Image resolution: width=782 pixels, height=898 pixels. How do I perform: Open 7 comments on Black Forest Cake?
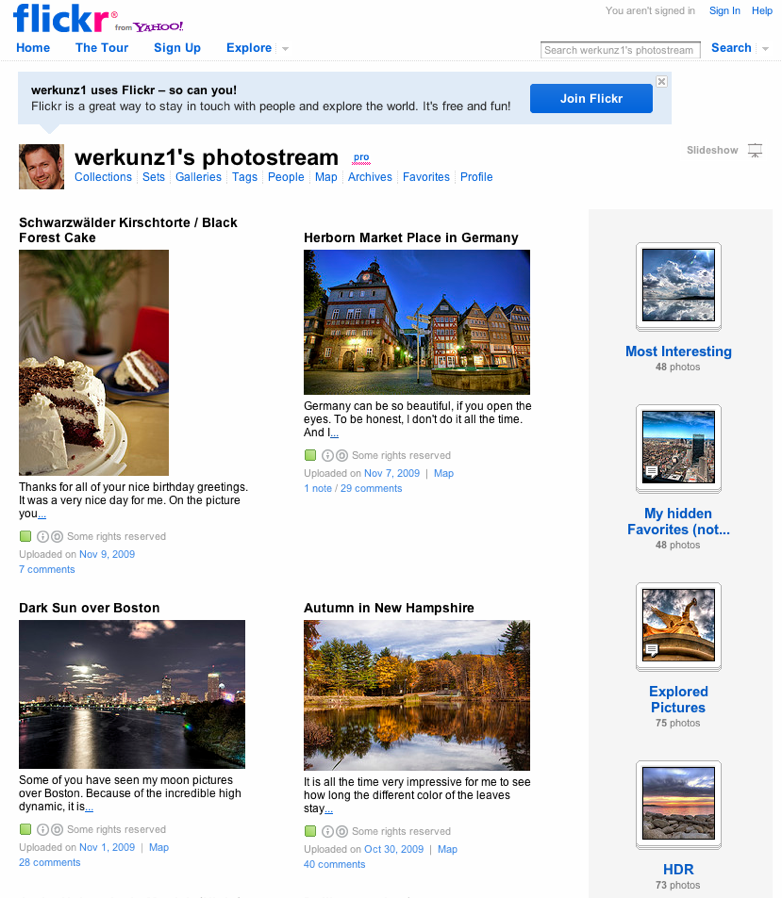tap(47, 569)
